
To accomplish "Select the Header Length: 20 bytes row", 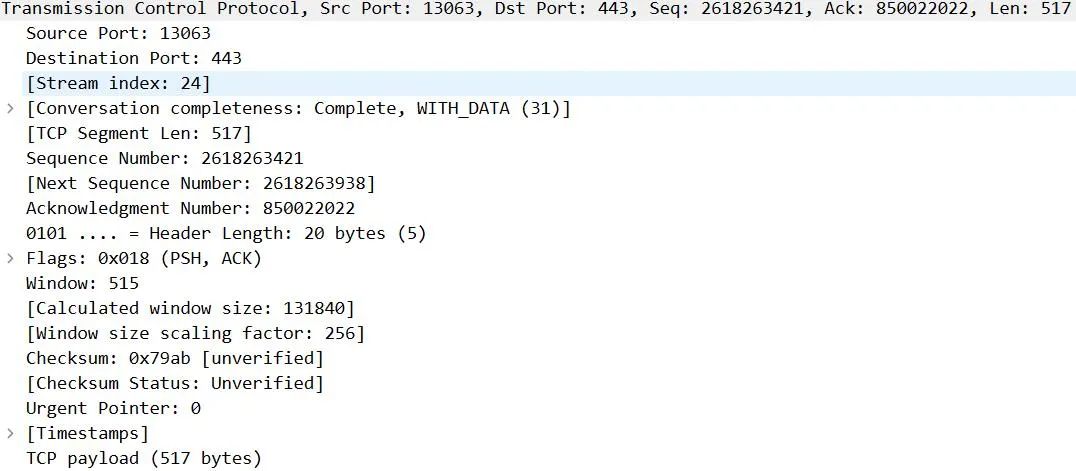I will point(226,233).
